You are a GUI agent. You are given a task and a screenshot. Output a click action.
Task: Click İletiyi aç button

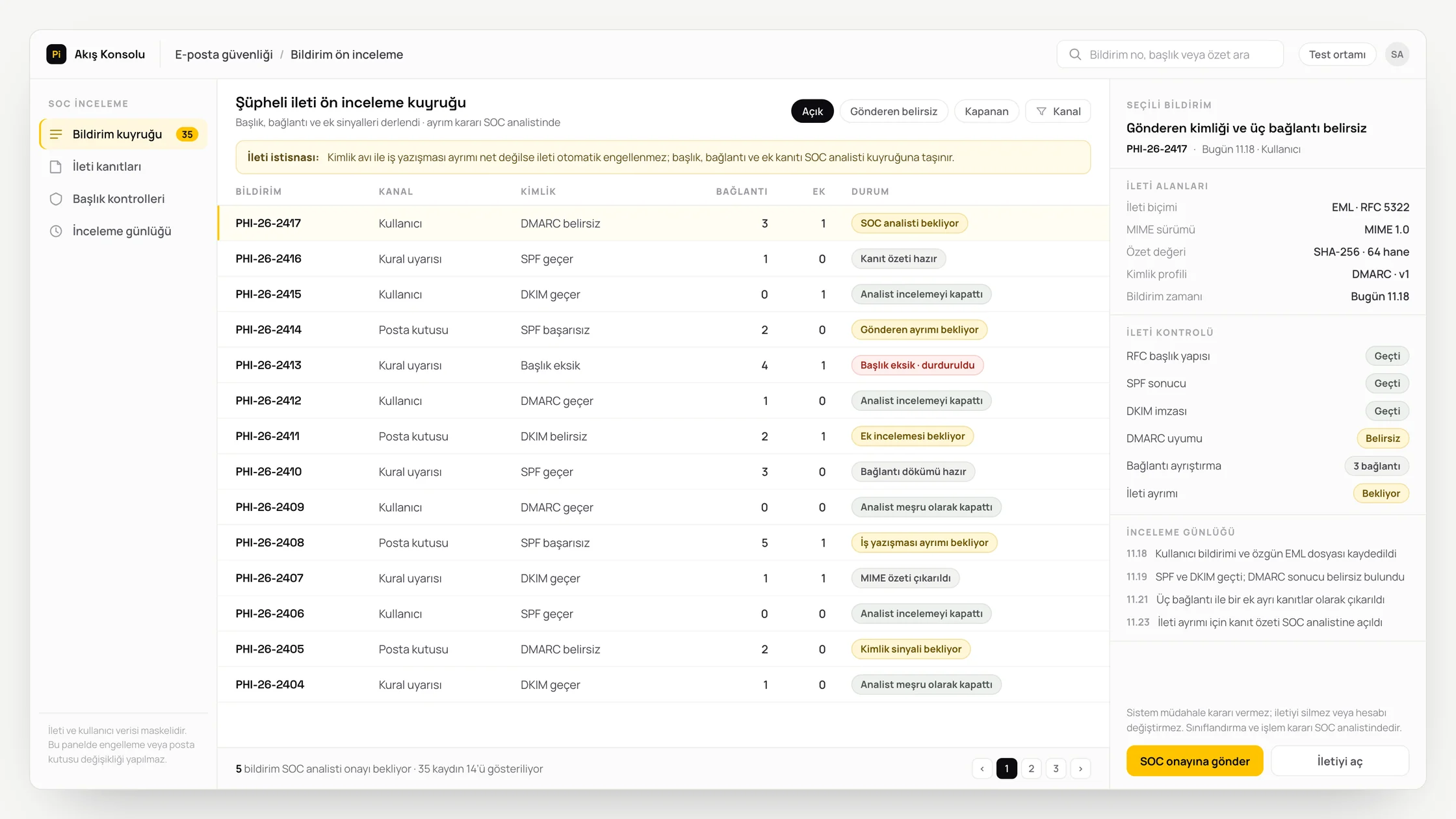click(x=1340, y=761)
